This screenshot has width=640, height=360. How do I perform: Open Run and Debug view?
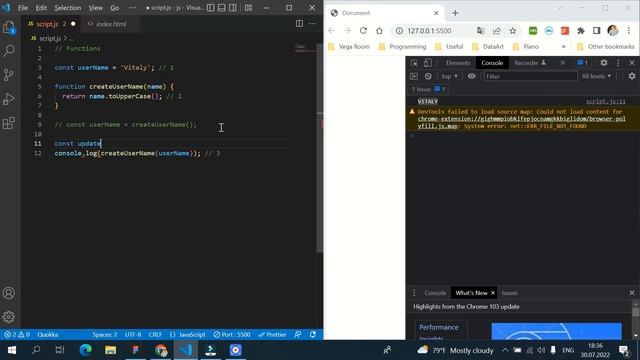pyautogui.click(x=9, y=99)
